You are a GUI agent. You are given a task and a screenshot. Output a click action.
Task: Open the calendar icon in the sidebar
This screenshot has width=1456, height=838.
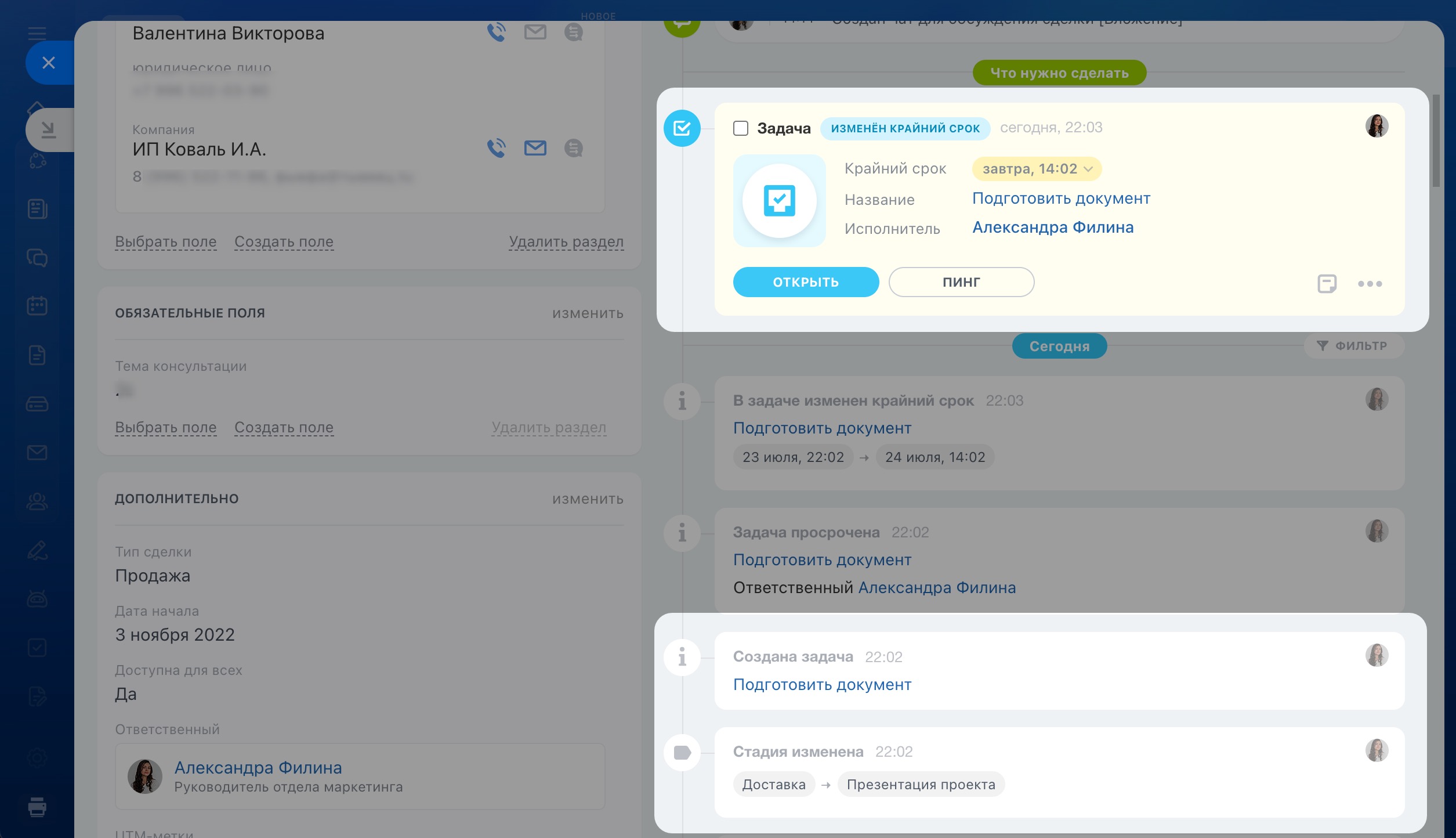(x=37, y=306)
